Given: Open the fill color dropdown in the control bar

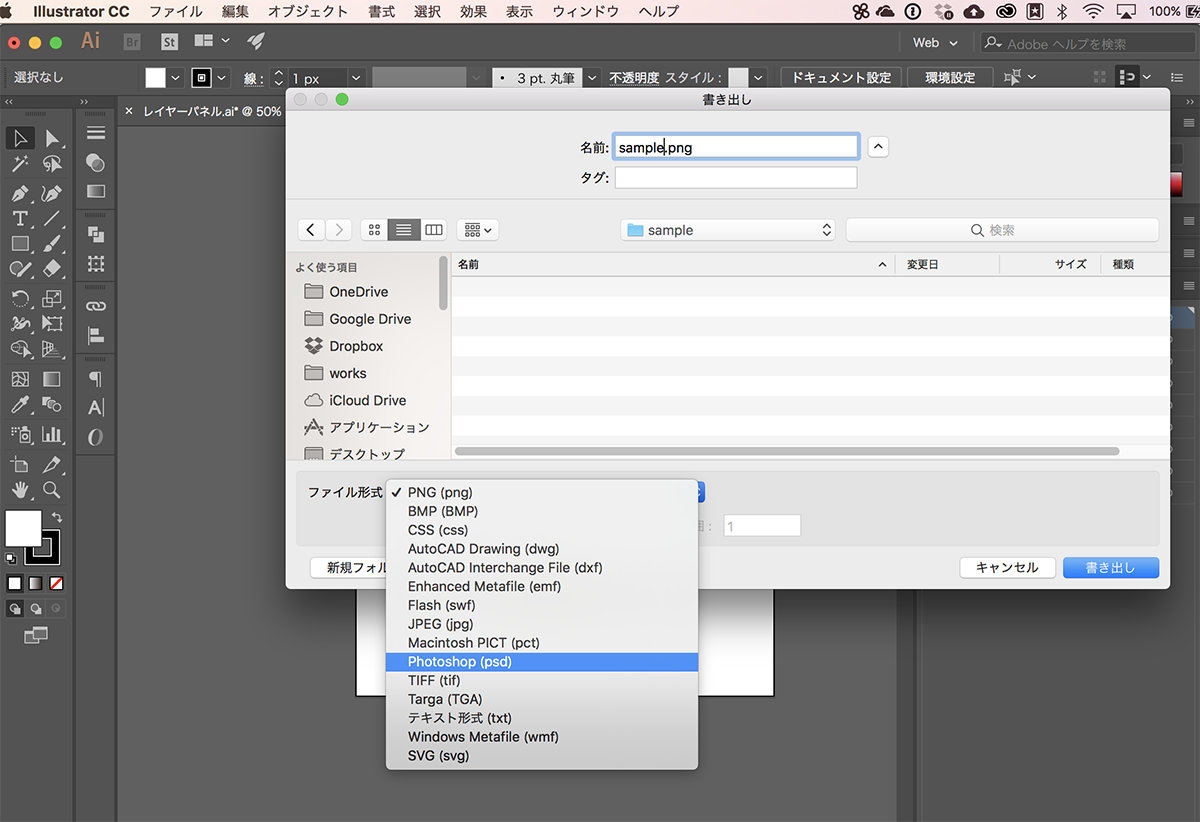Looking at the screenshot, I should (x=176, y=78).
